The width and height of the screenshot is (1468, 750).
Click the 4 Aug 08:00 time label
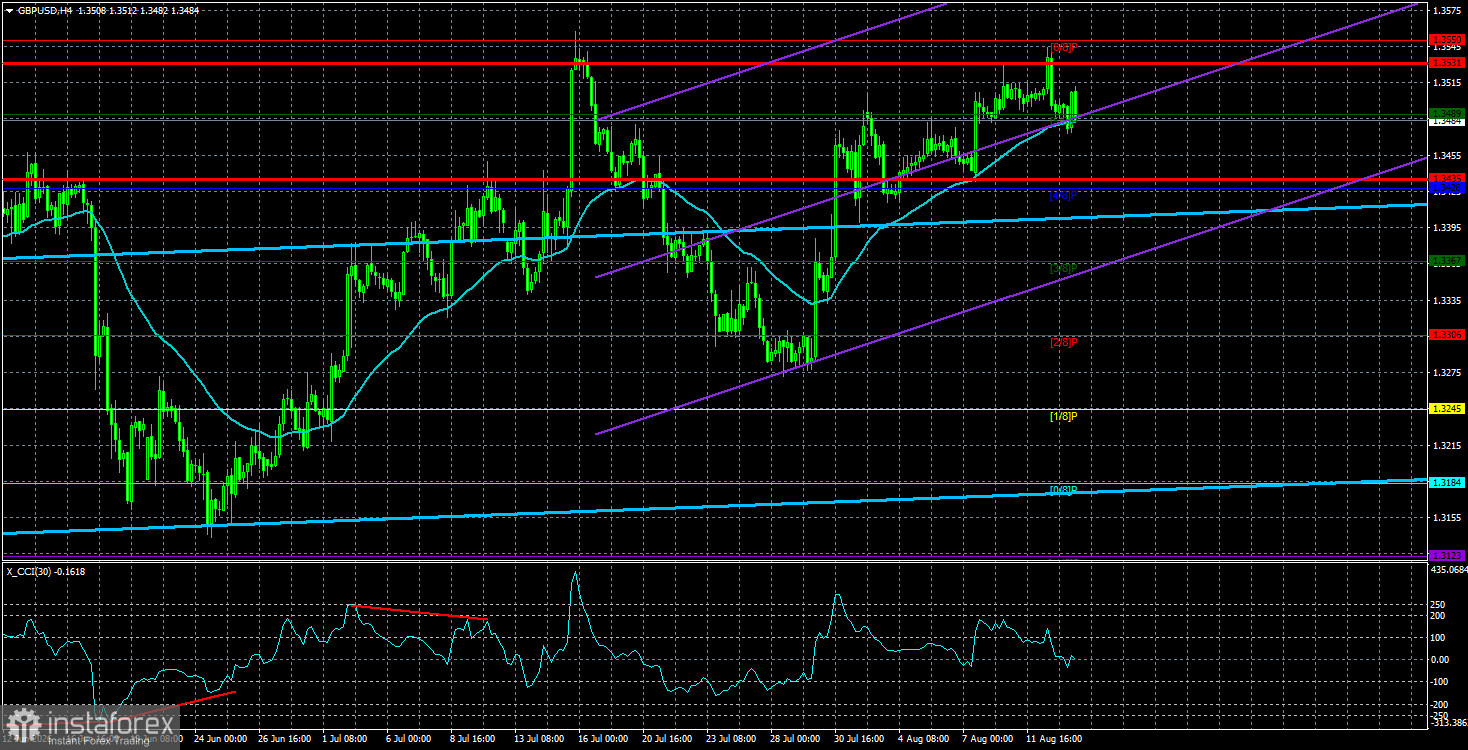pyautogui.click(x=925, y=740)
